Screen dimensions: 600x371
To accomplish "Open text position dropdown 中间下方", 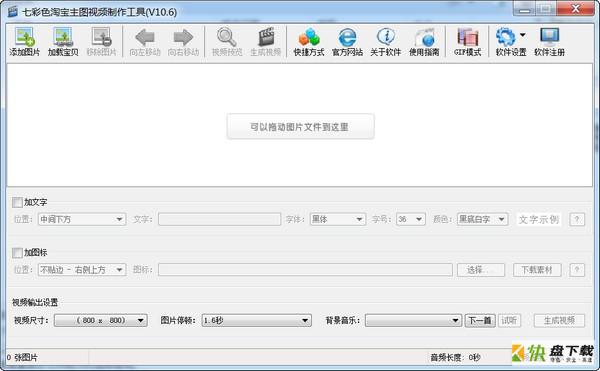I will pyautogui.click(x=82, y=219).
